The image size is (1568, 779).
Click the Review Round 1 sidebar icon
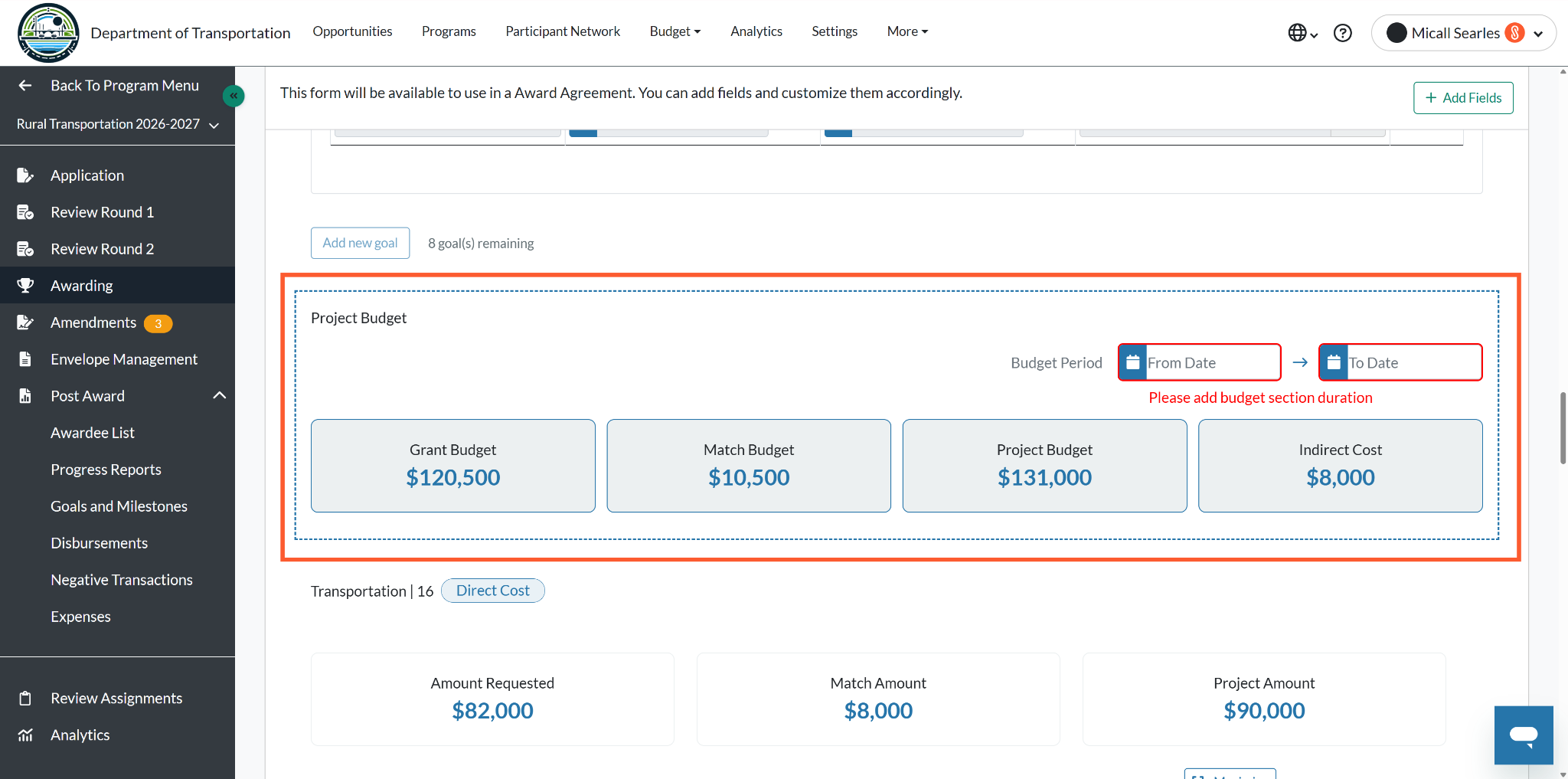click(25, 212)
